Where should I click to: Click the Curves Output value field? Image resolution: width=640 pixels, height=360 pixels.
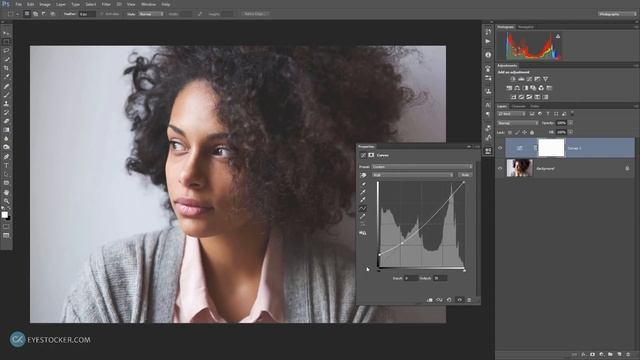pos(440,278)
